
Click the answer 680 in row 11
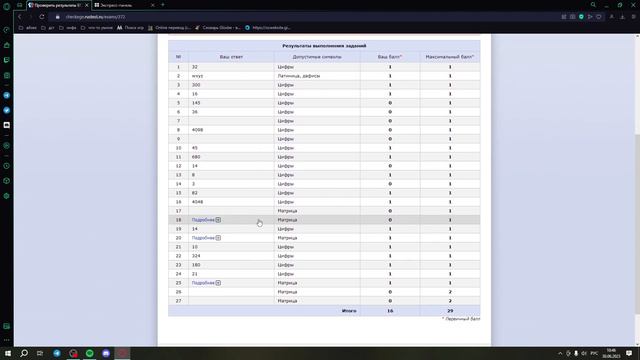pyautogui.click(x=196, y=157)
